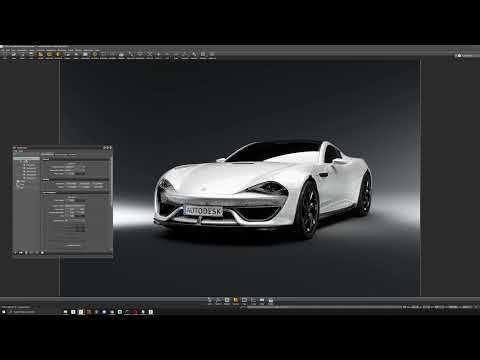
Task: Open the Windows Start button
Action: tap(4, 312)
